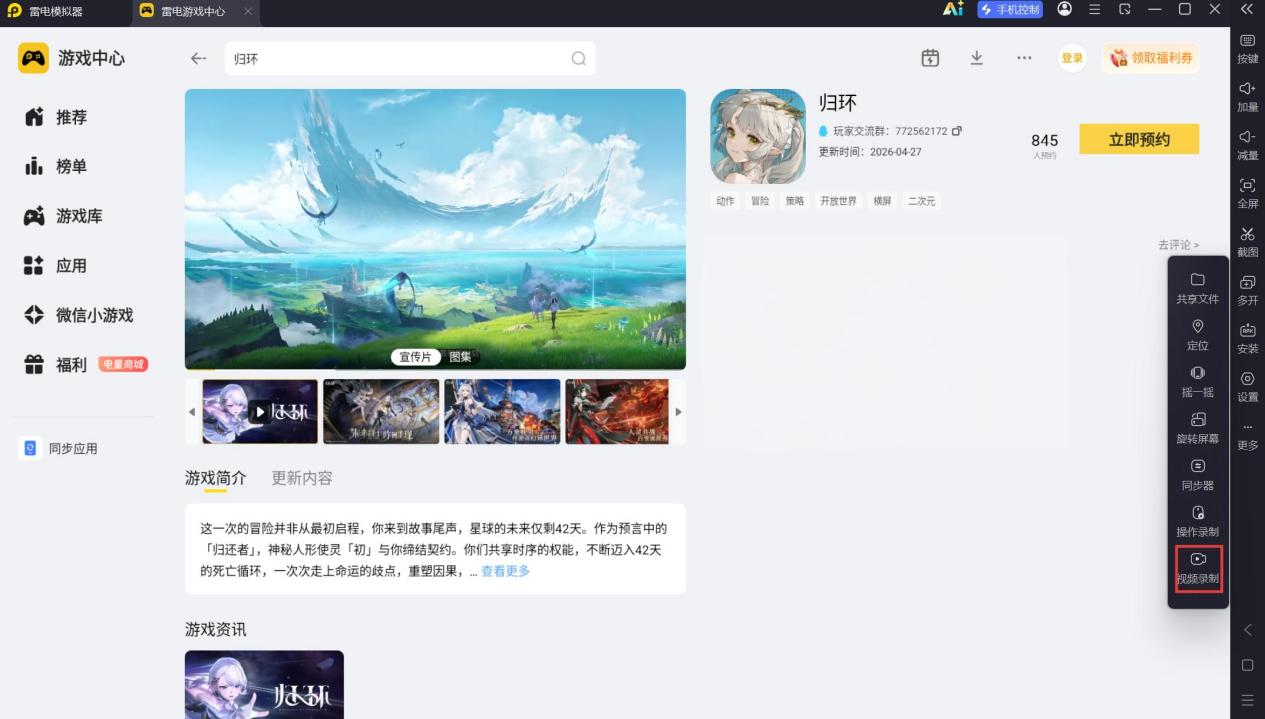
Task: Open 共享文件 shared folder
Action: tap(1197, 288)
